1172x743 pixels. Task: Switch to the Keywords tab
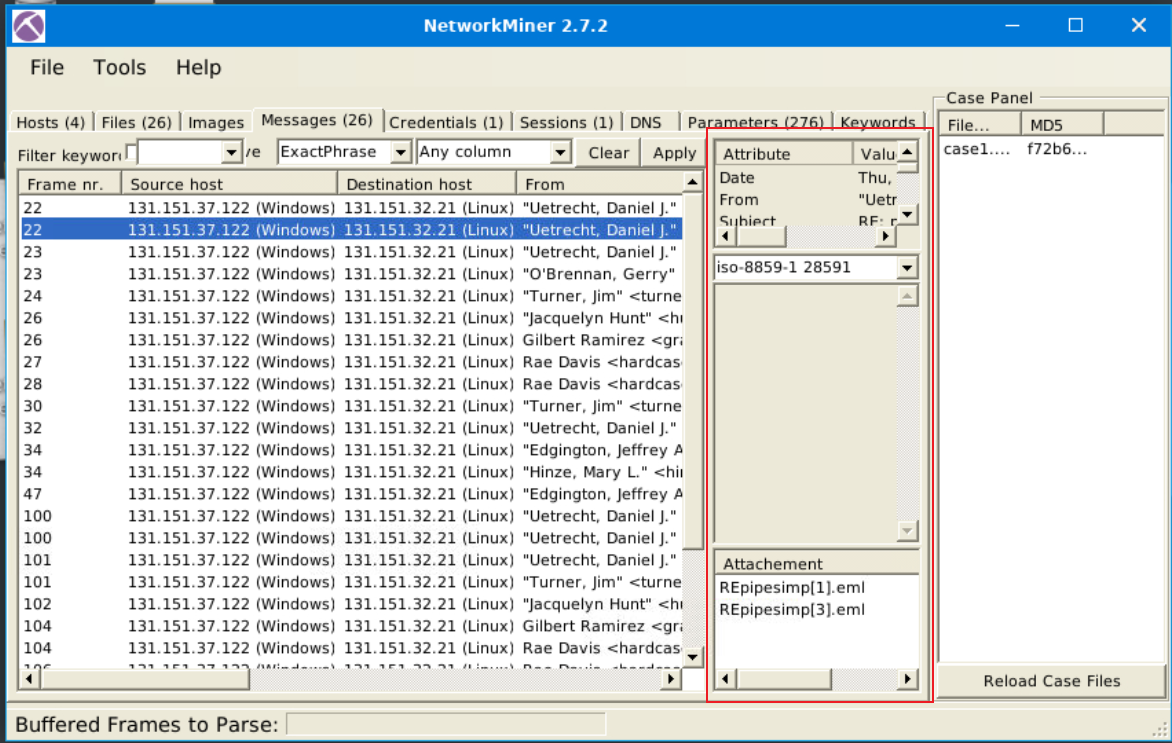coord(878,123)
